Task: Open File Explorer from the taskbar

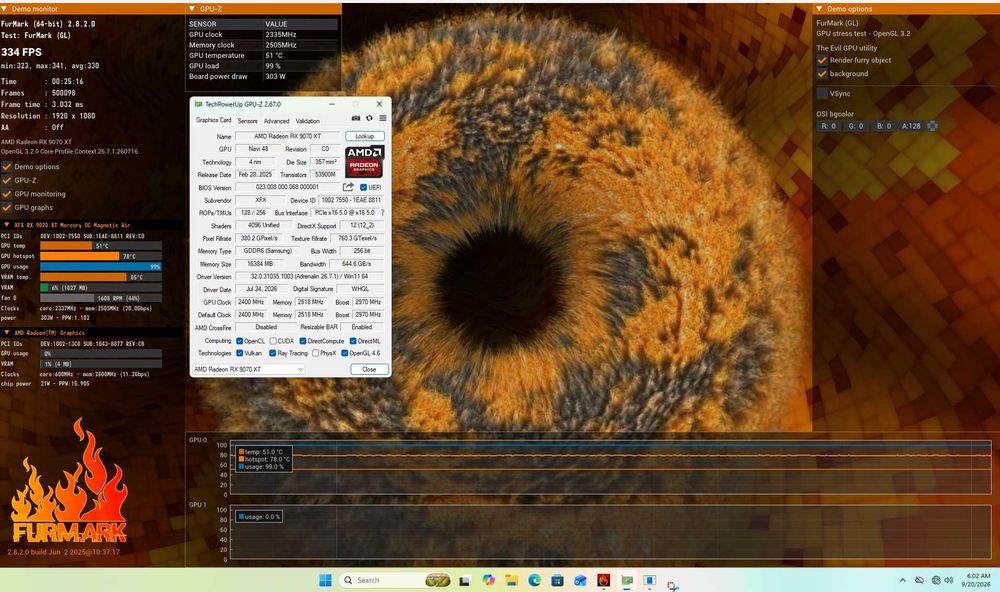Action: (511, 580)
